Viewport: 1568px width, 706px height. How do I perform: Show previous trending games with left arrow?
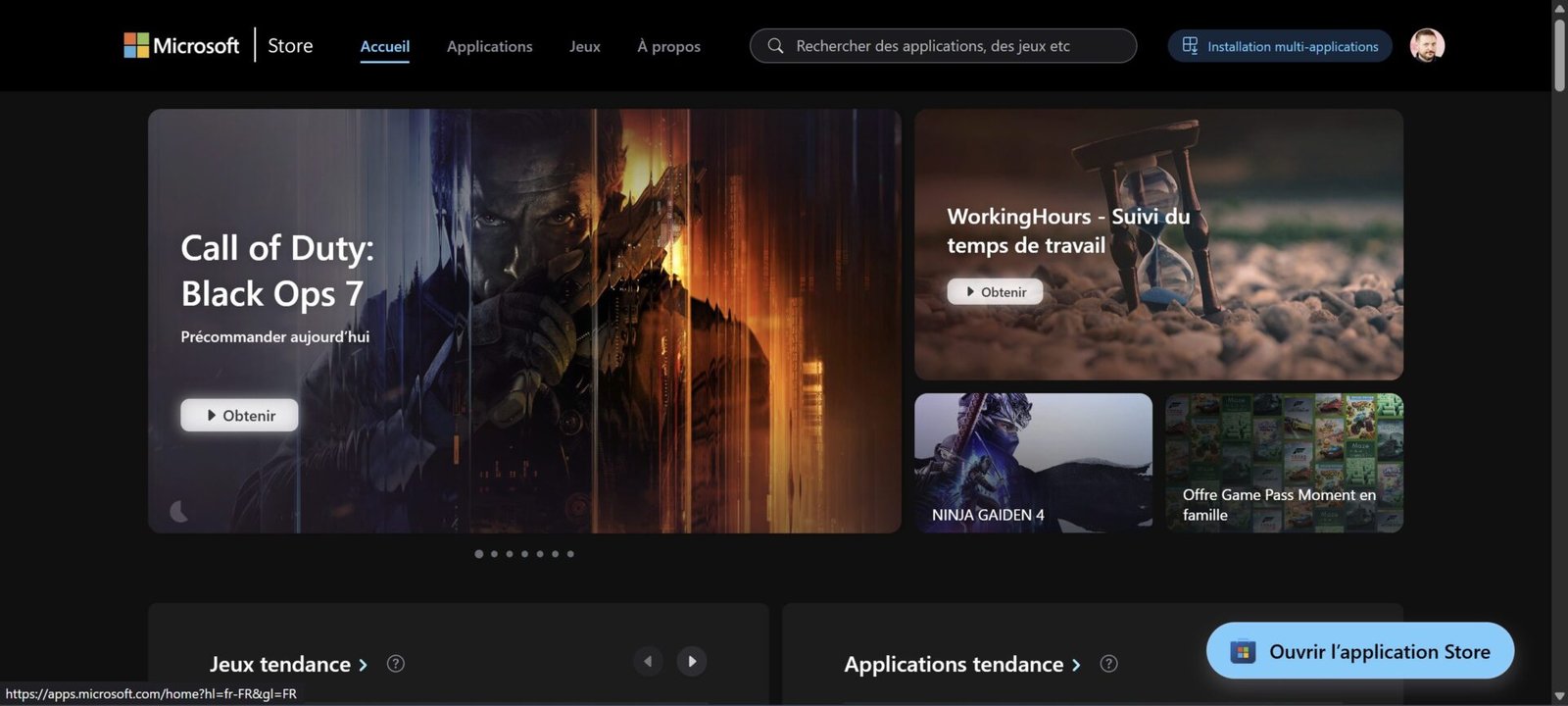tap(648, 662)
